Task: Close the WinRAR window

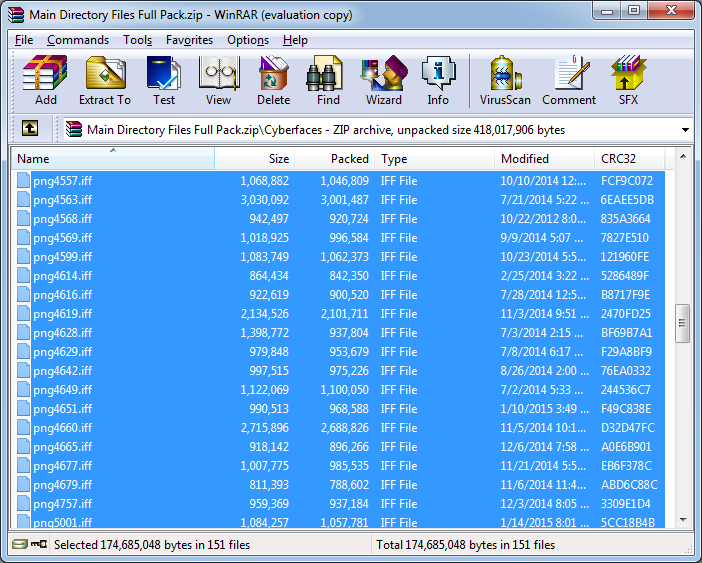Action: point(671,11)
